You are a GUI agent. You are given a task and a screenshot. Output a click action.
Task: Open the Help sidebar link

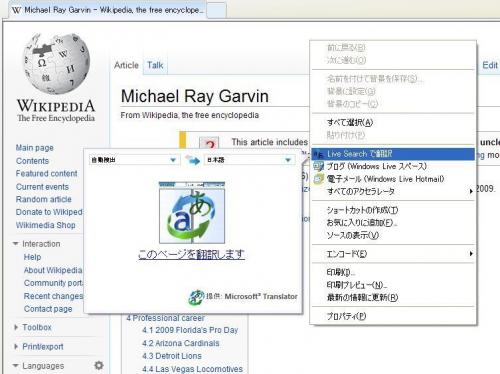(32, 257)
